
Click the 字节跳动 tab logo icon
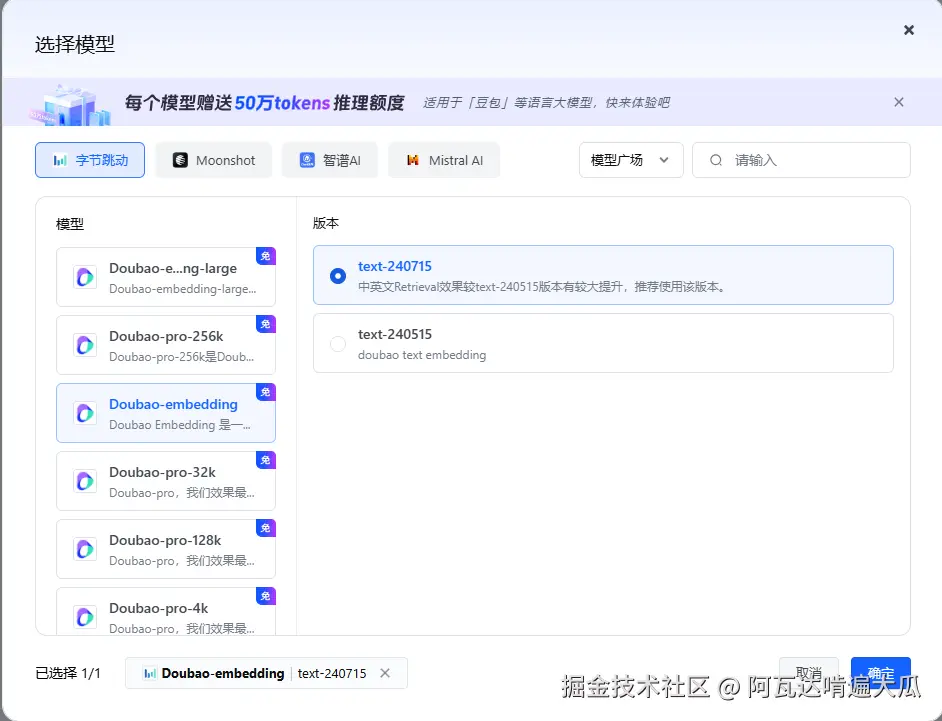pyautogui.click(x=60, y=160)
